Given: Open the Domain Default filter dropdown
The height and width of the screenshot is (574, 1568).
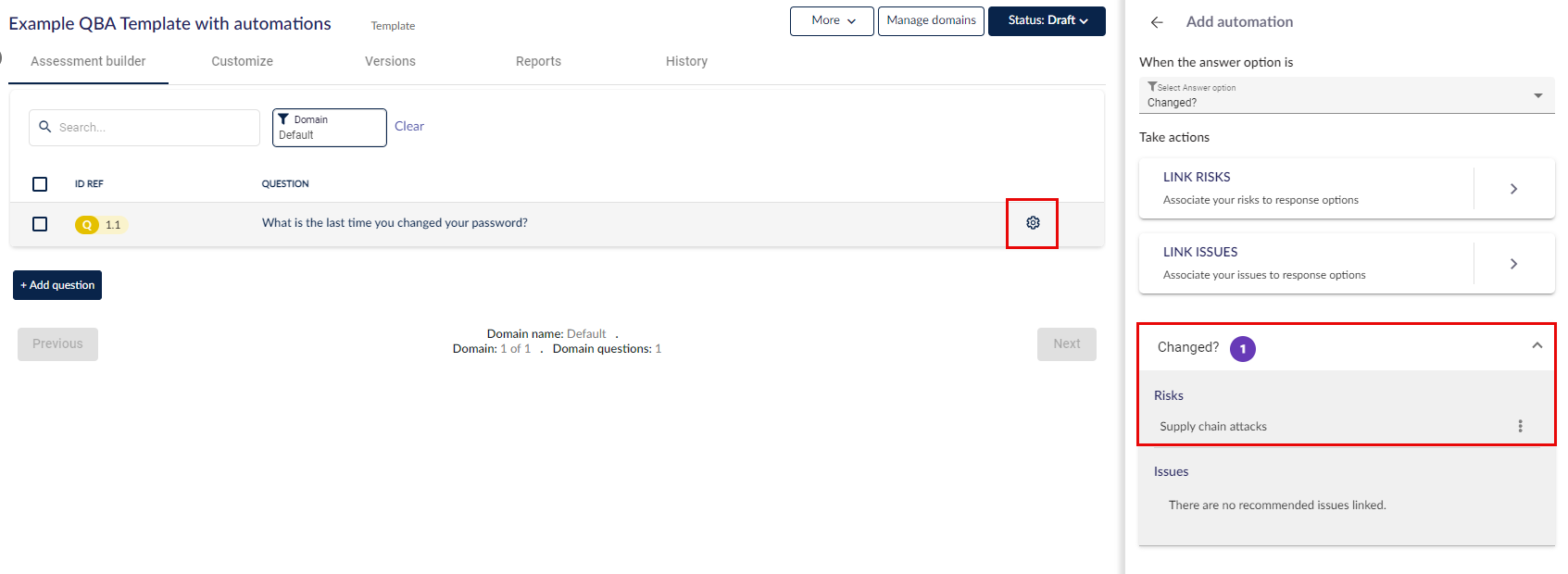Looking at the screenshot, I should click(x=329, y=128).
